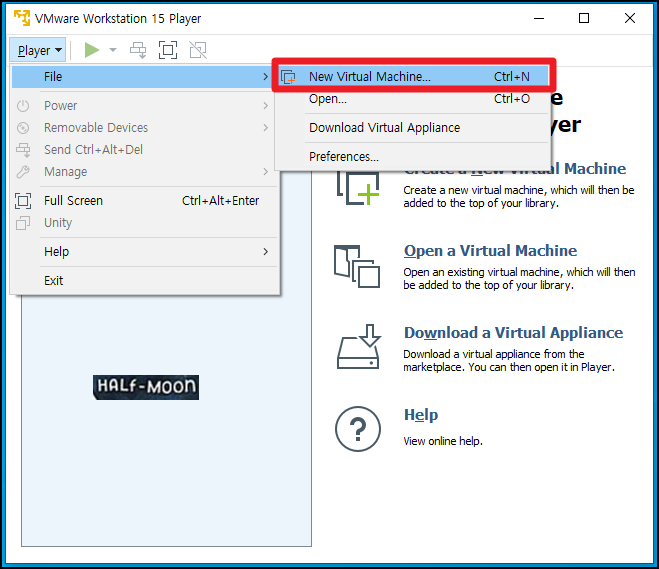Click 'View online help.' text
Screen dimensions: 659x569
click(443, 441)
